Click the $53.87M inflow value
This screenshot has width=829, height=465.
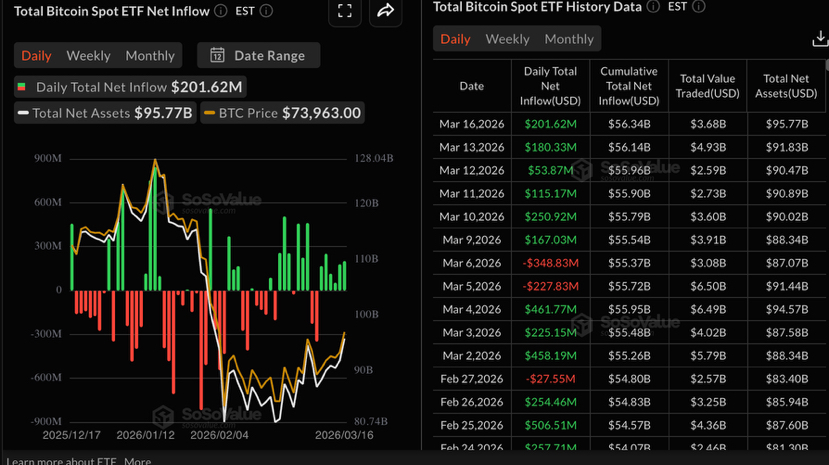(550, 171)
